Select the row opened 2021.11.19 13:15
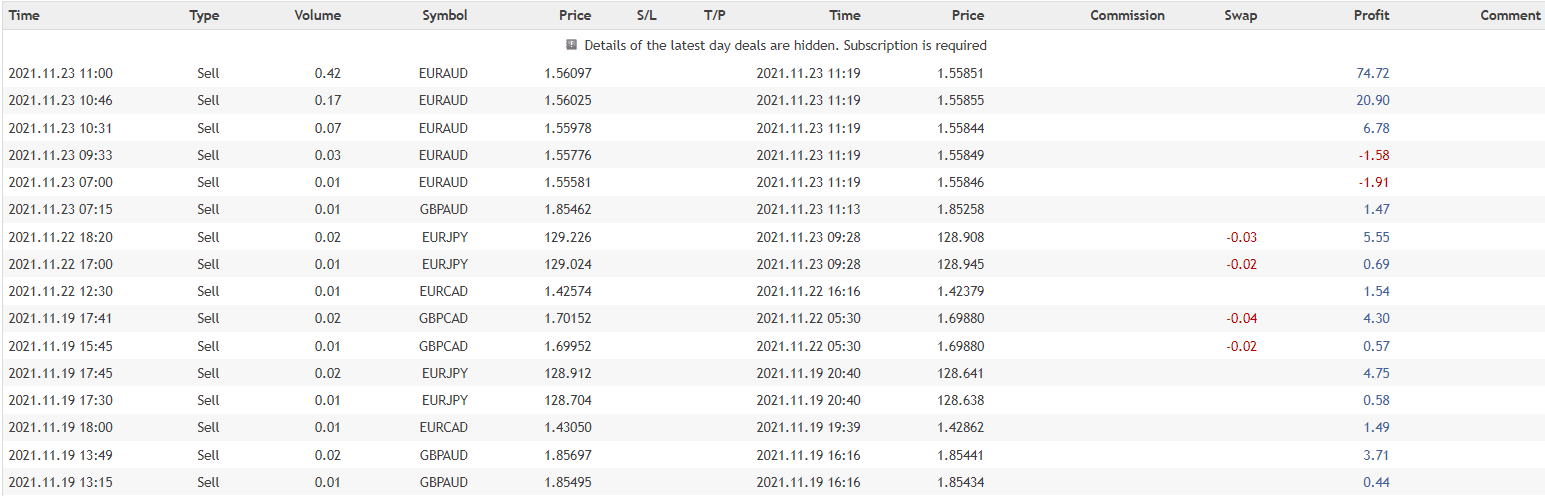Viewport: 1545px width, 496px height. [x=60, y=482]
